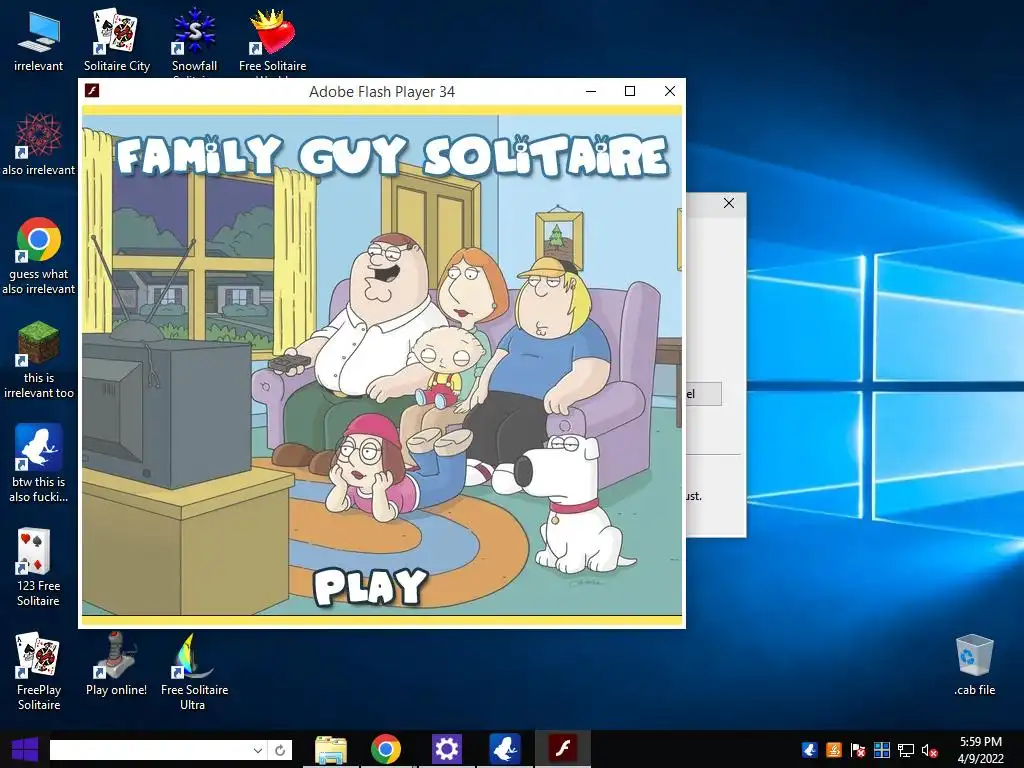This screenshot has height=768, width=1024.
Task: Open network status tray icon
Action: coord(906,750)
